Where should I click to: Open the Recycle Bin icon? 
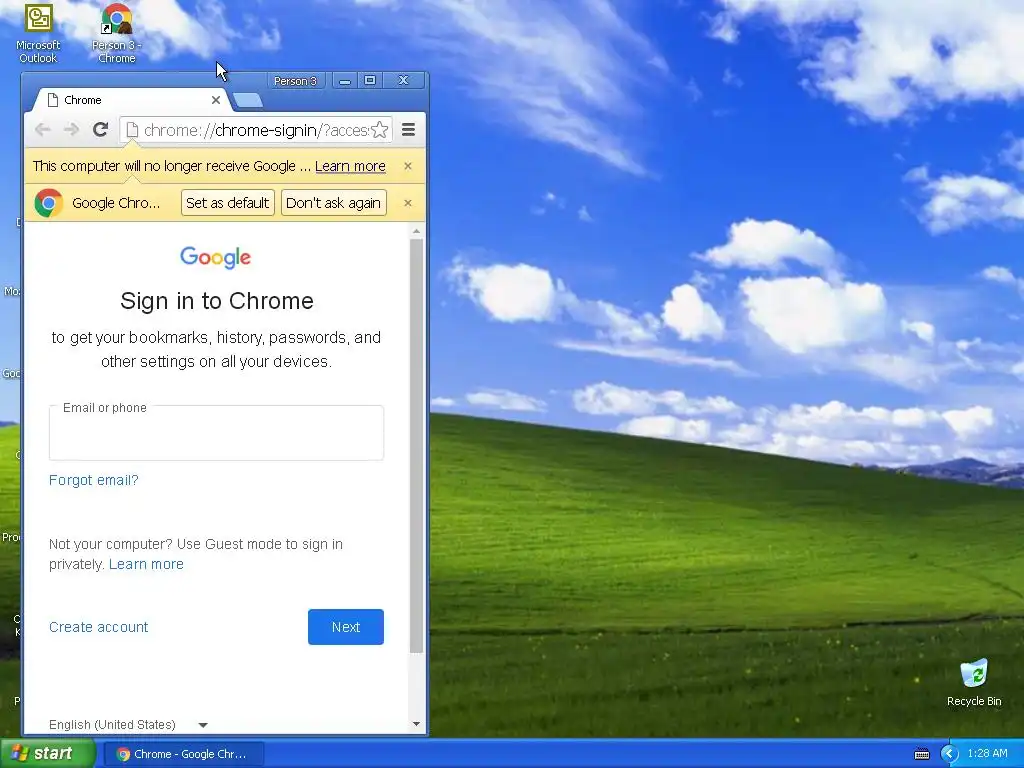pyautogui.click(x=974, y=683)
